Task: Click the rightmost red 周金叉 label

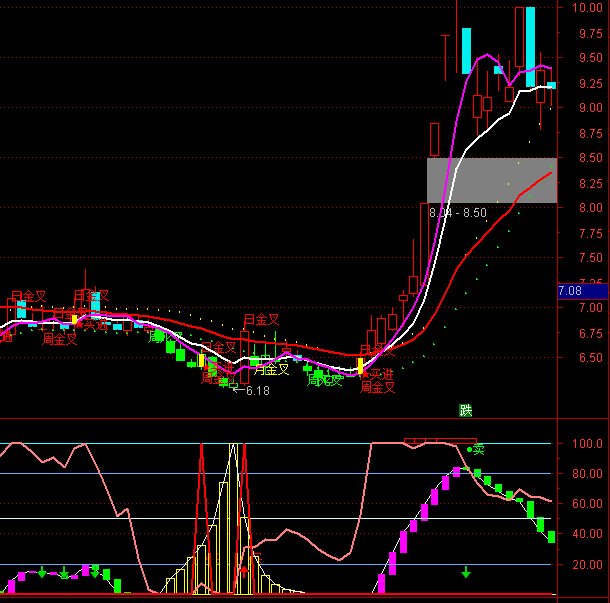Action: coord(379,387)
